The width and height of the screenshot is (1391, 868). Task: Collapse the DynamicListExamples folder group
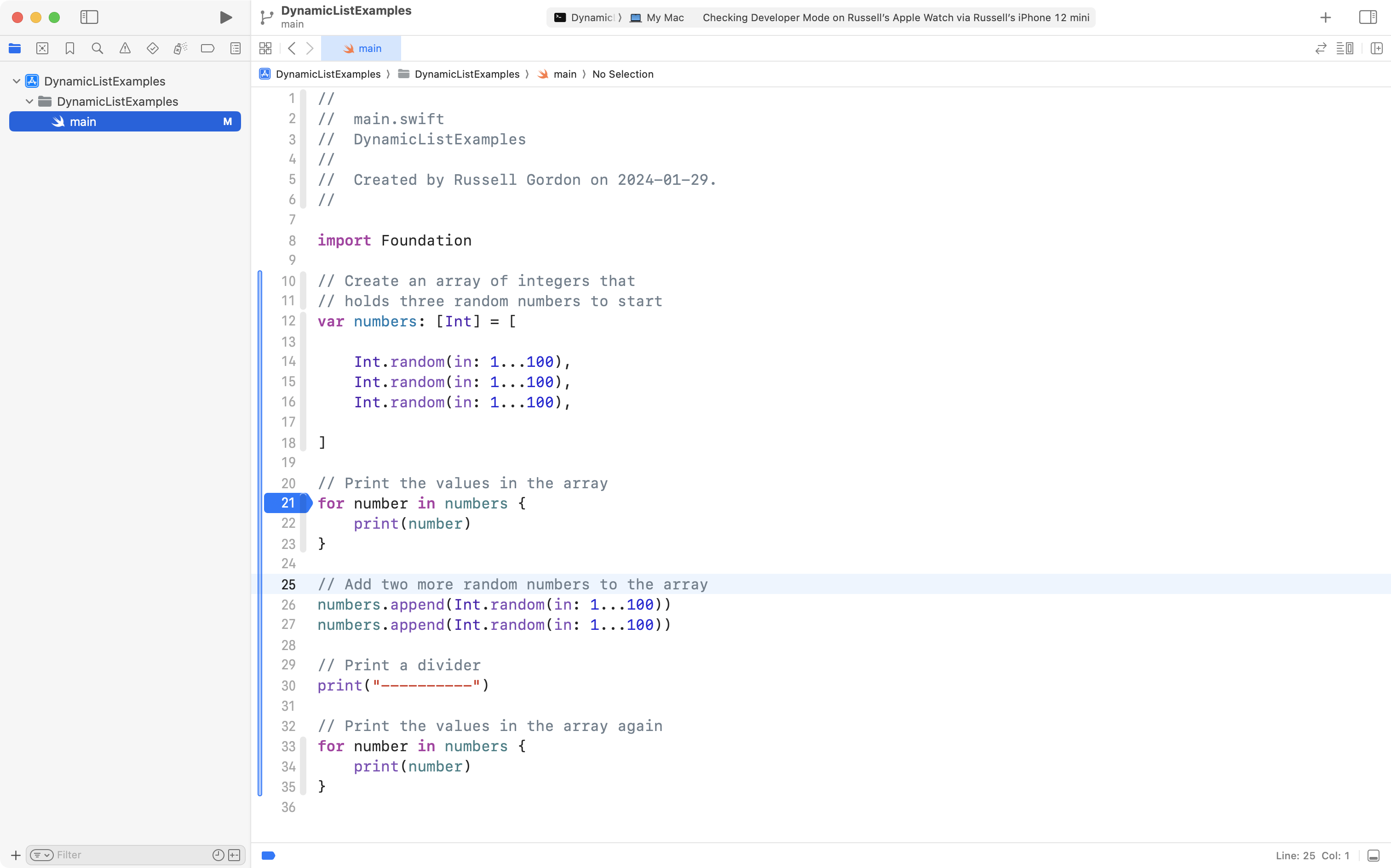pyautogui.click(x=29, y=101)
